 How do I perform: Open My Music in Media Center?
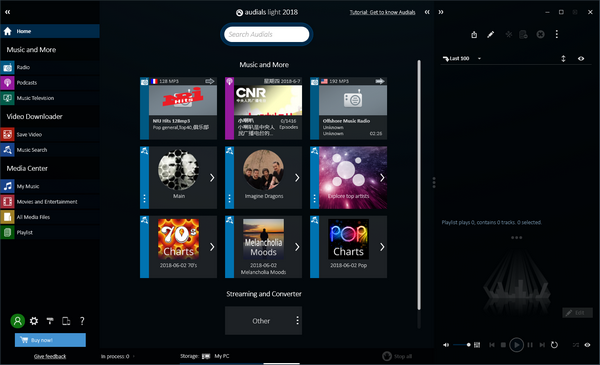(x=50, y=186)
